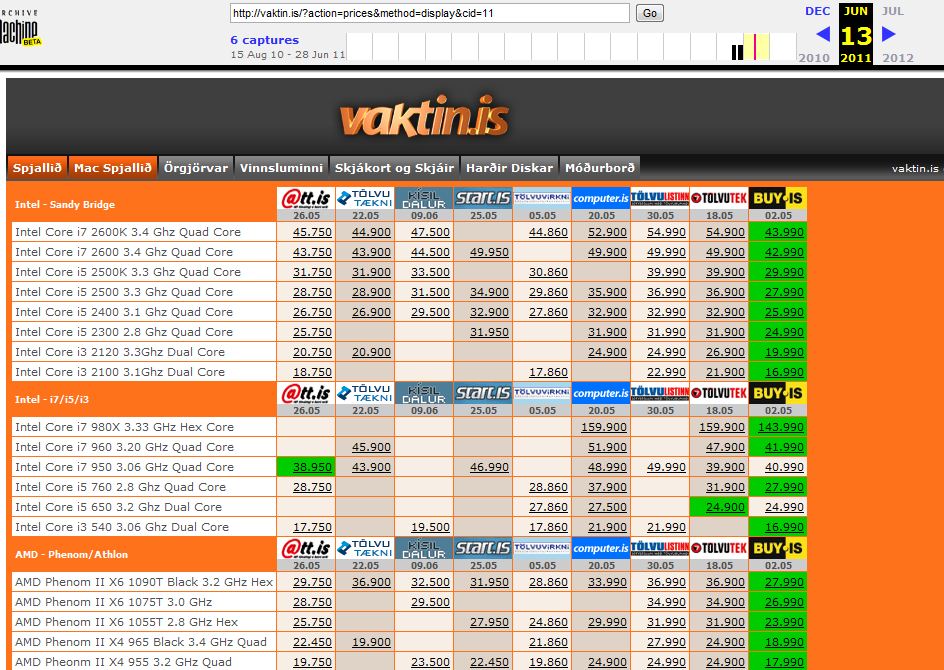Click the Tölvutækni store logo in Sandy Bridge header
Image resolution: width=944 pixels, height=670 pixels.
(364, 198)
